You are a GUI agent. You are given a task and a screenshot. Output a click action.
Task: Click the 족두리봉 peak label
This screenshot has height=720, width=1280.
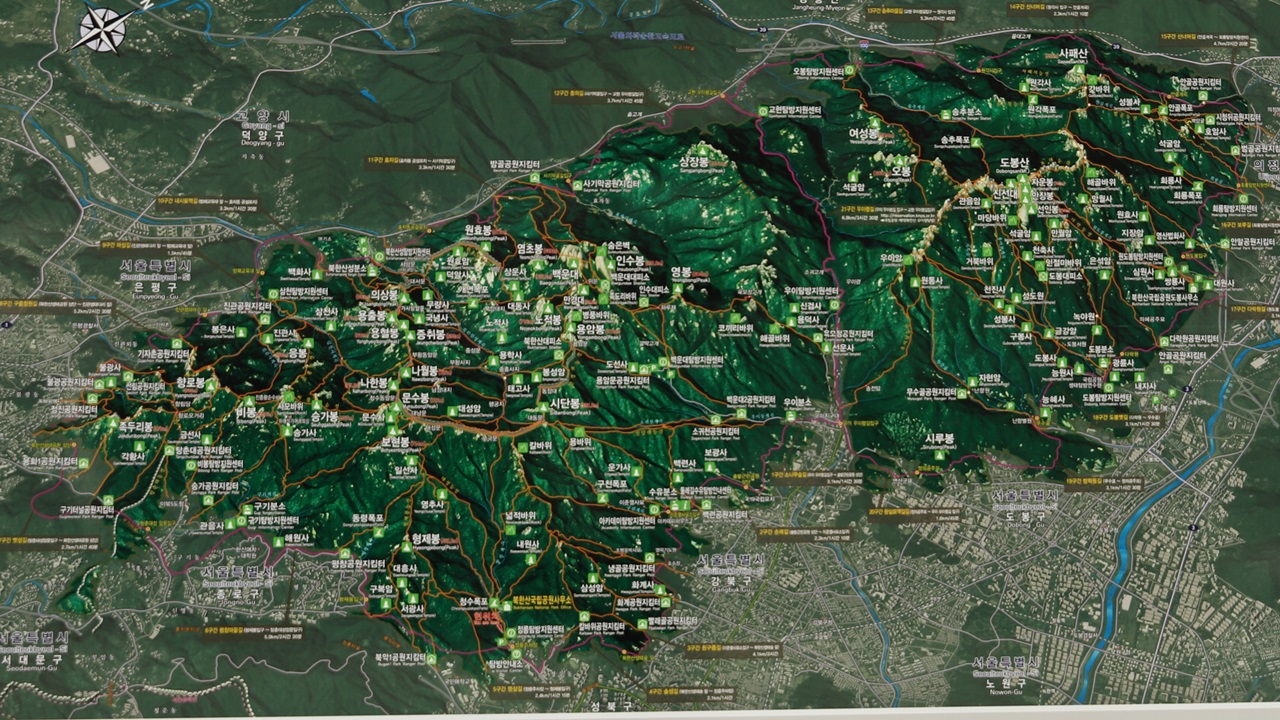point(135,426)
